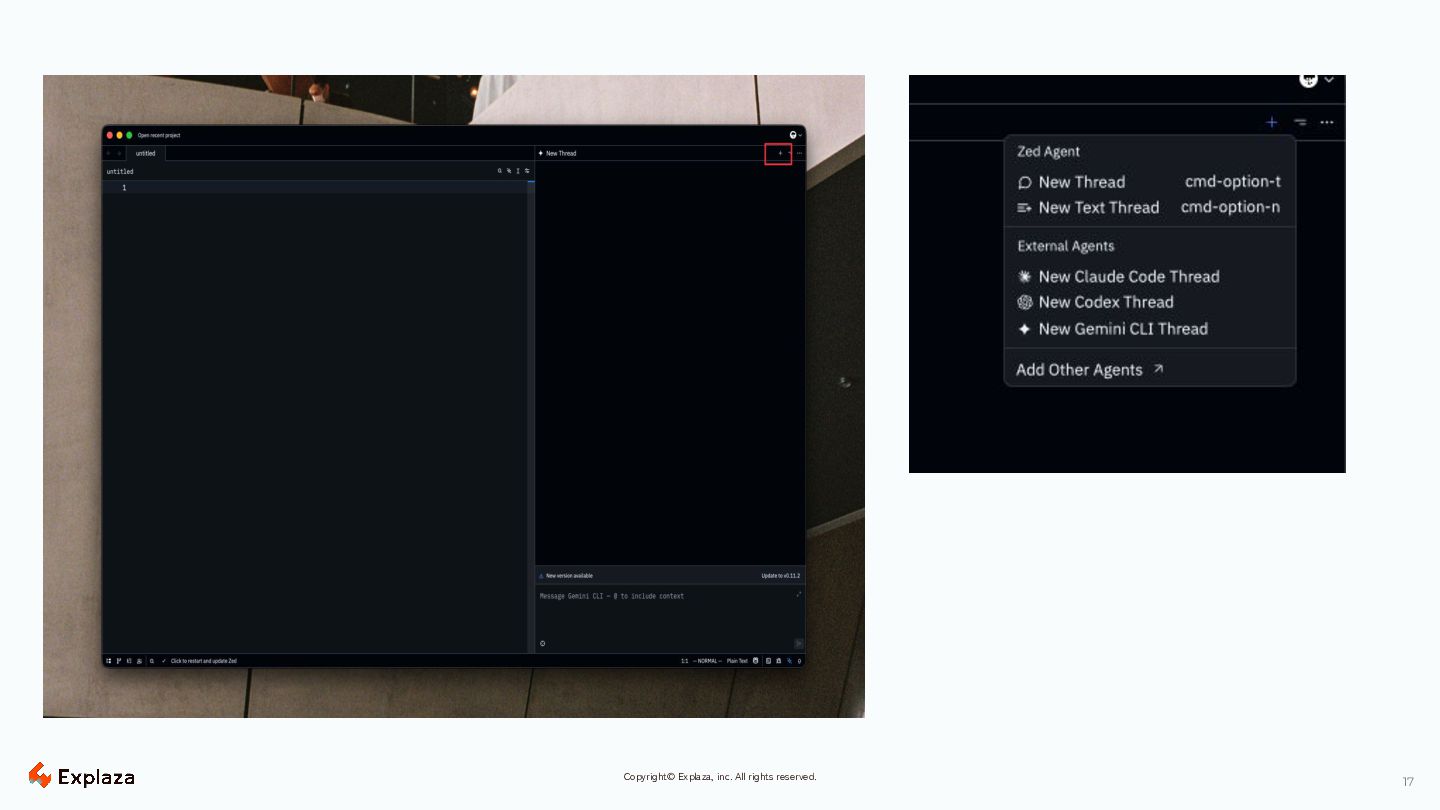The image size is (1440, 810).
Task: Open the selections cursor menu in editor toolbar
Action: coord(518,171)
